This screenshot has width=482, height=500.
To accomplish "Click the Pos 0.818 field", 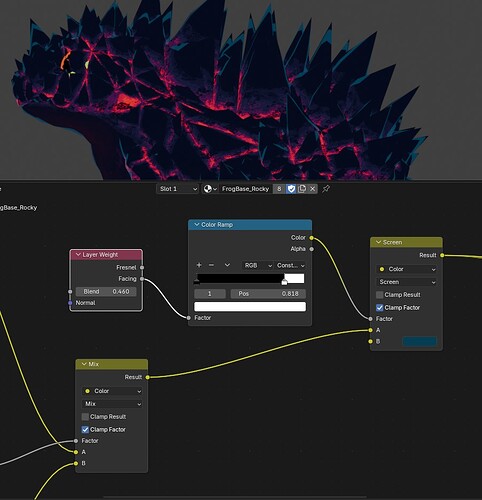I will [268, 294].
